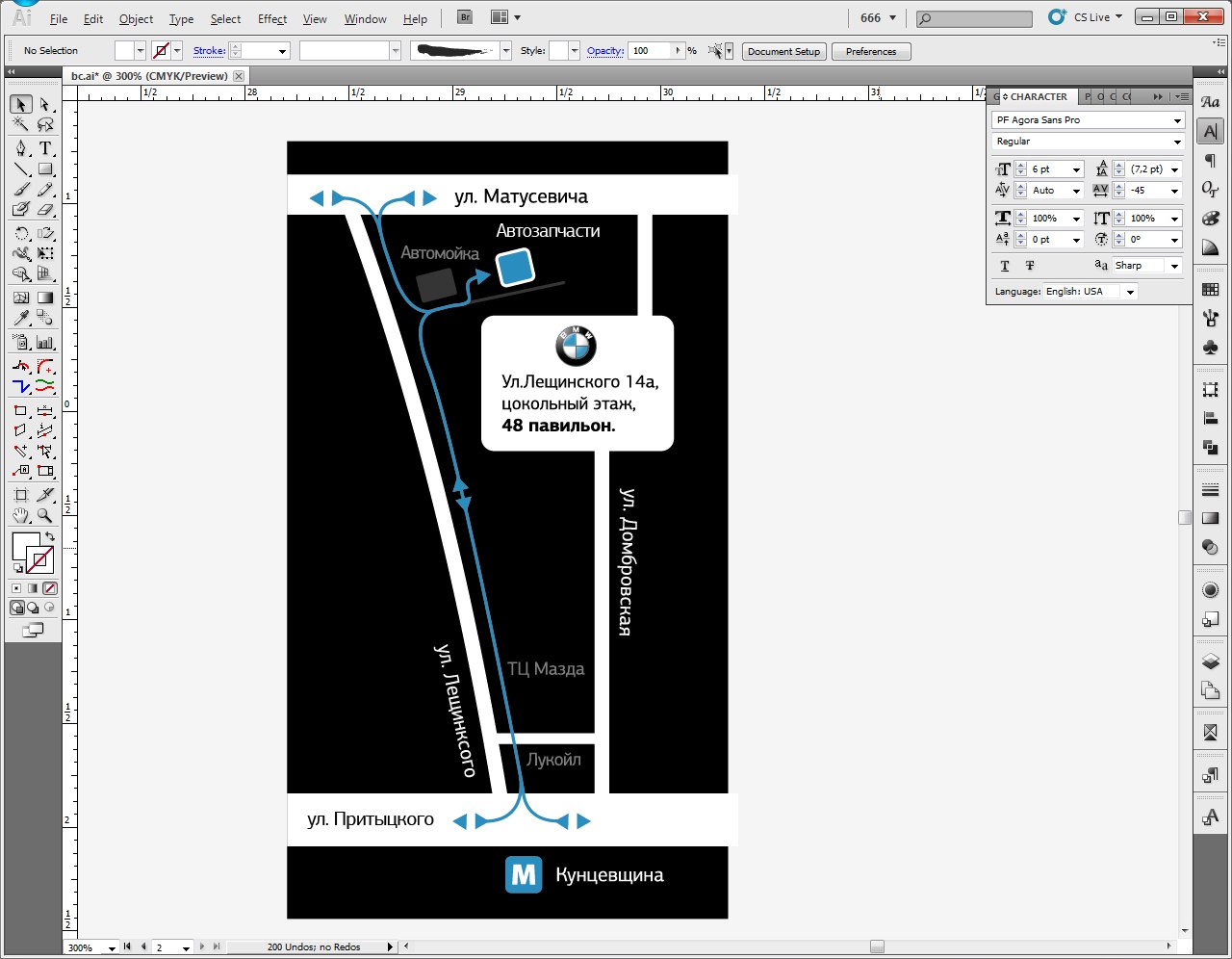Select the Zoom magnifier tool

point(45,516)
